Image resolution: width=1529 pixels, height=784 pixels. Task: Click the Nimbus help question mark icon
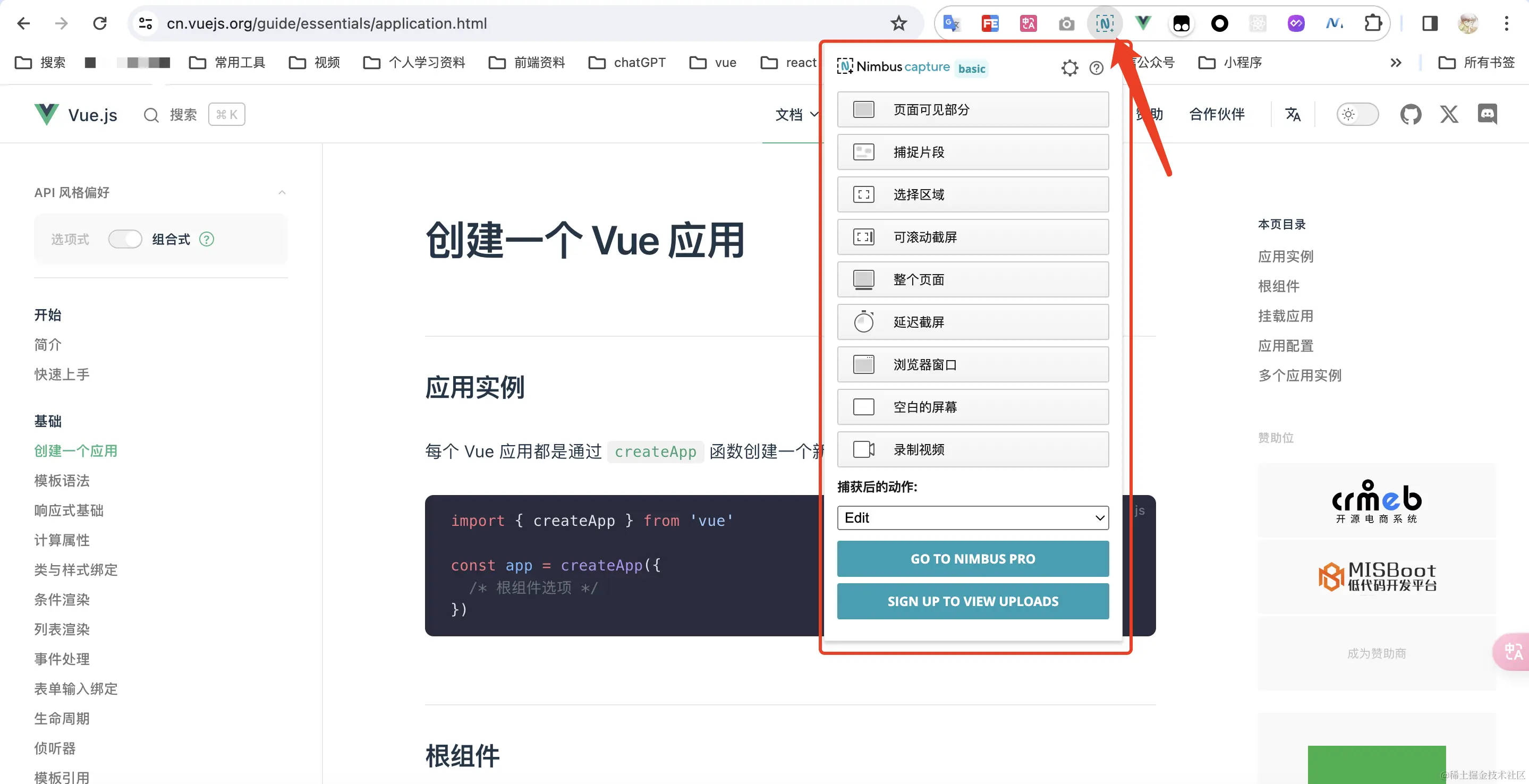pyautogui.click(x=1097, y=68)
